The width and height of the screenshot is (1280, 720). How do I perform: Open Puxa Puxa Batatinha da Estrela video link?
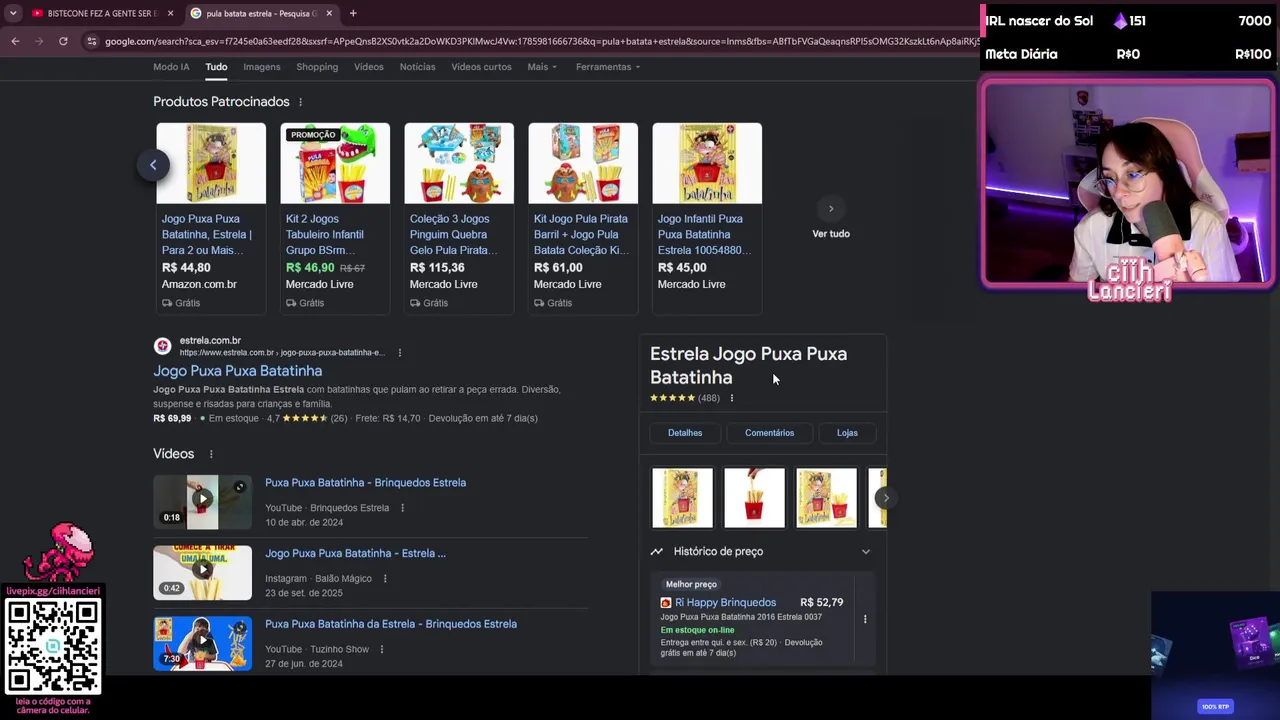(391, 624)
